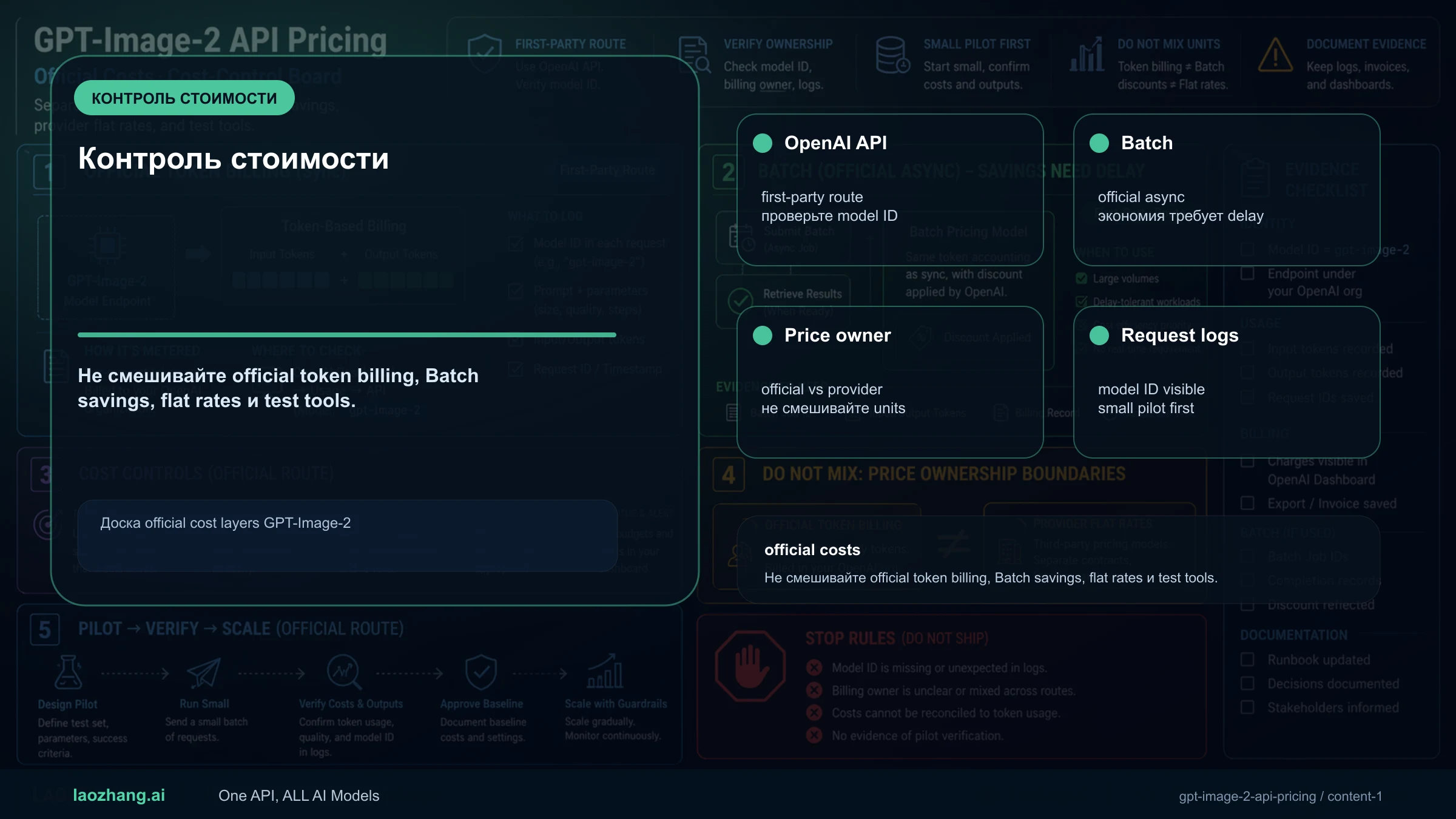Check the Runbook updated checkbox

coord(1247,659)
